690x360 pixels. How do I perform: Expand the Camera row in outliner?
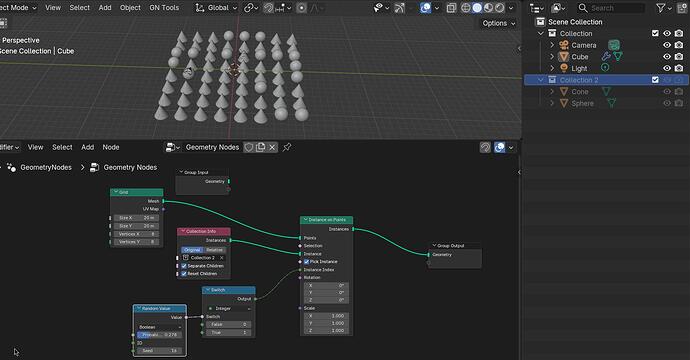click(552, 45)
